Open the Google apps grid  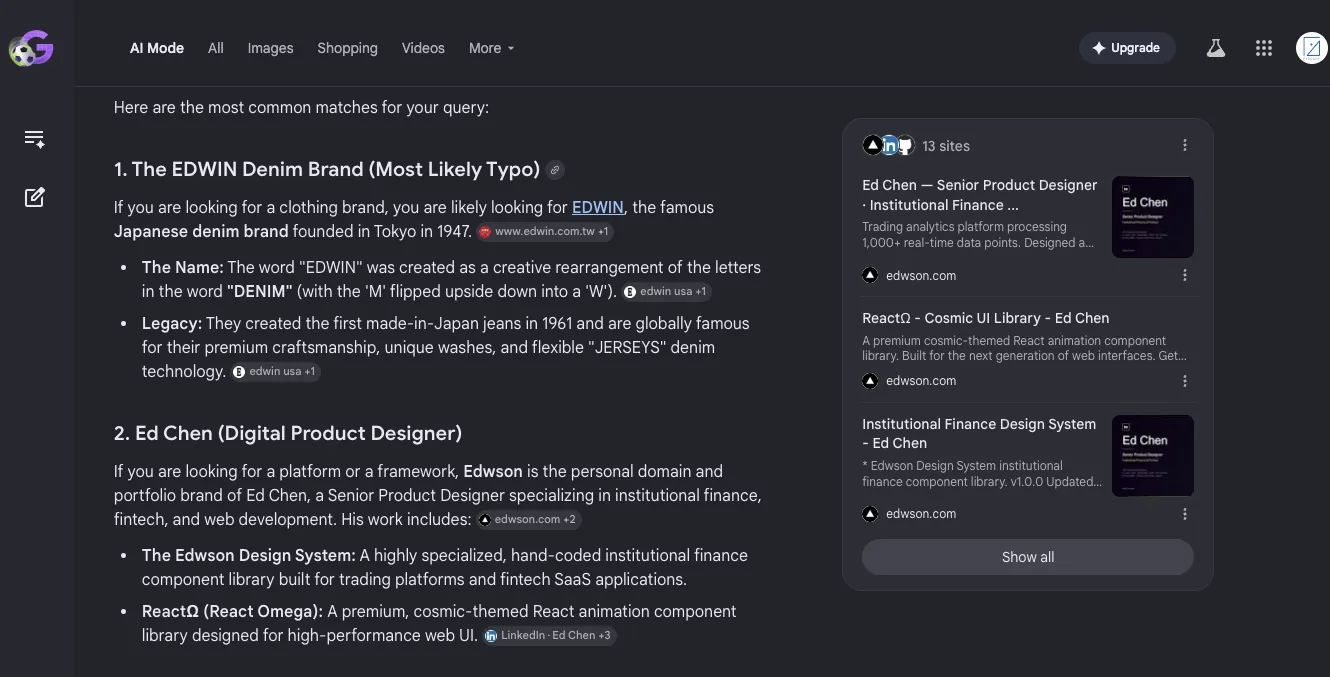[1264, 48]
